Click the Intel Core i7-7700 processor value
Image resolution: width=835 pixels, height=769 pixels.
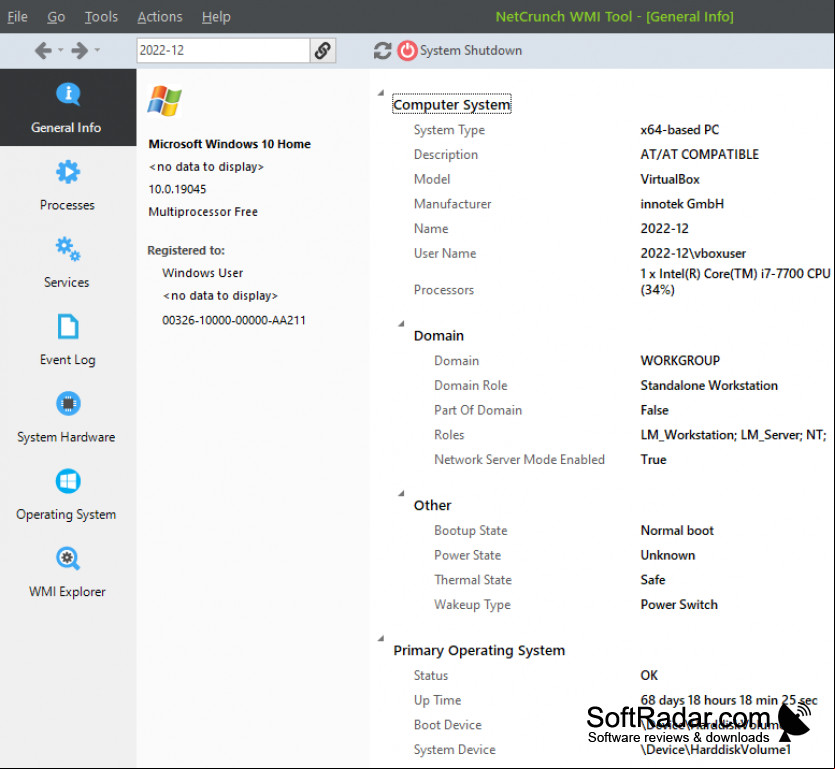735,282
